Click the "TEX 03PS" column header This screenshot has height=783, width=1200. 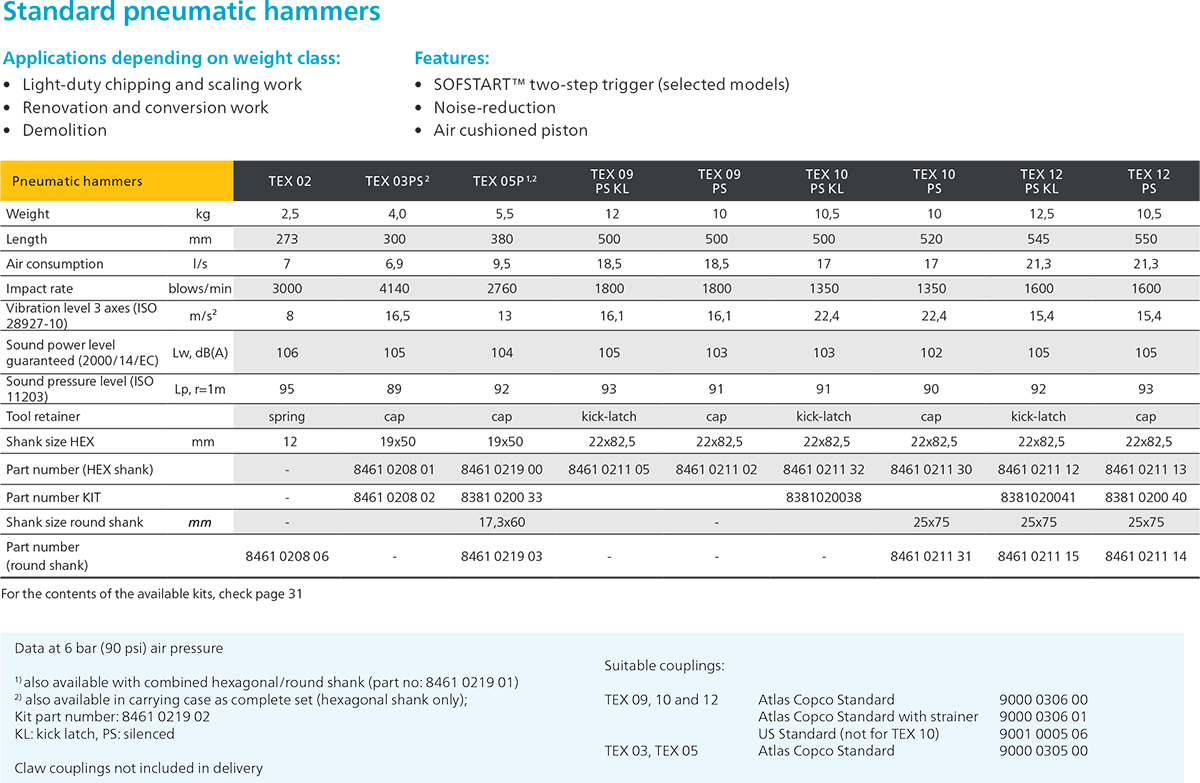click(x=397, y=181)
